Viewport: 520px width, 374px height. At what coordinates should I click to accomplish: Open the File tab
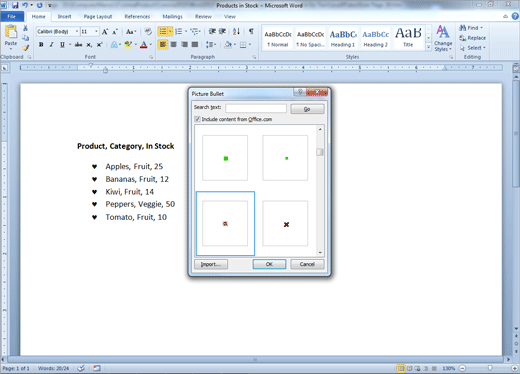point(12,16)
